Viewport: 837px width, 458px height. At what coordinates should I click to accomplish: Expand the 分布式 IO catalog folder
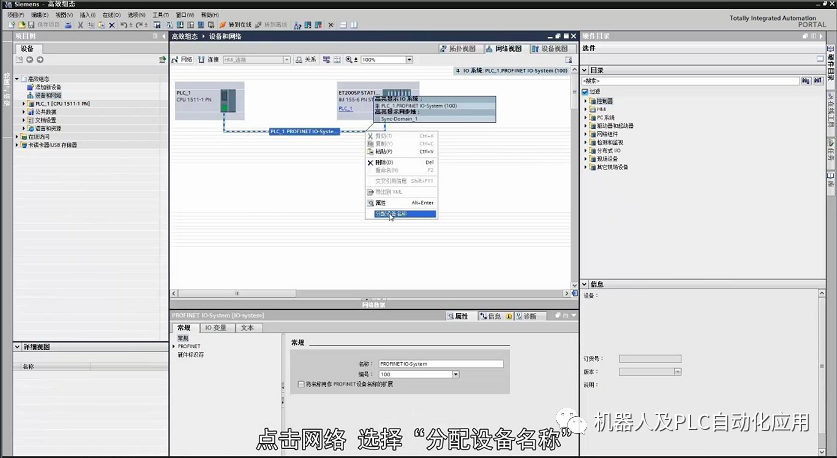click(x=586, y=151)
